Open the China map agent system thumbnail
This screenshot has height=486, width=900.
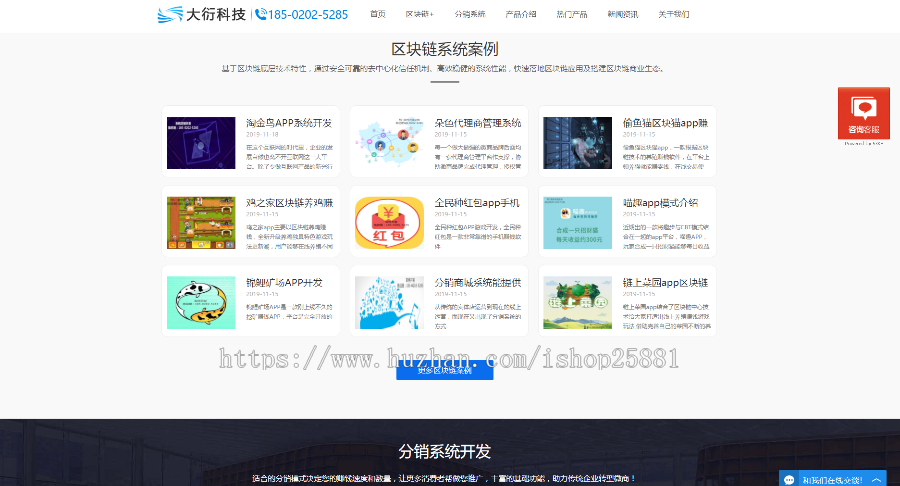(389, 143)
